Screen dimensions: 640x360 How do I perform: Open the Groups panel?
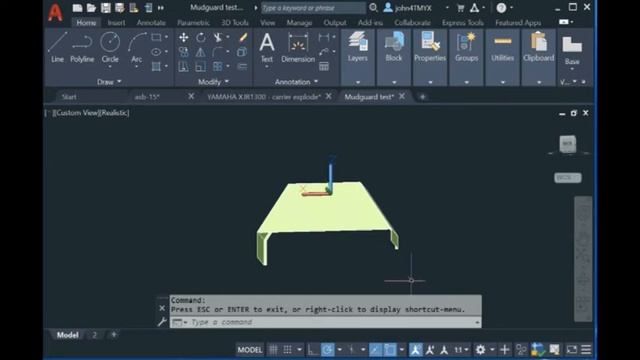tap(466, 46)
